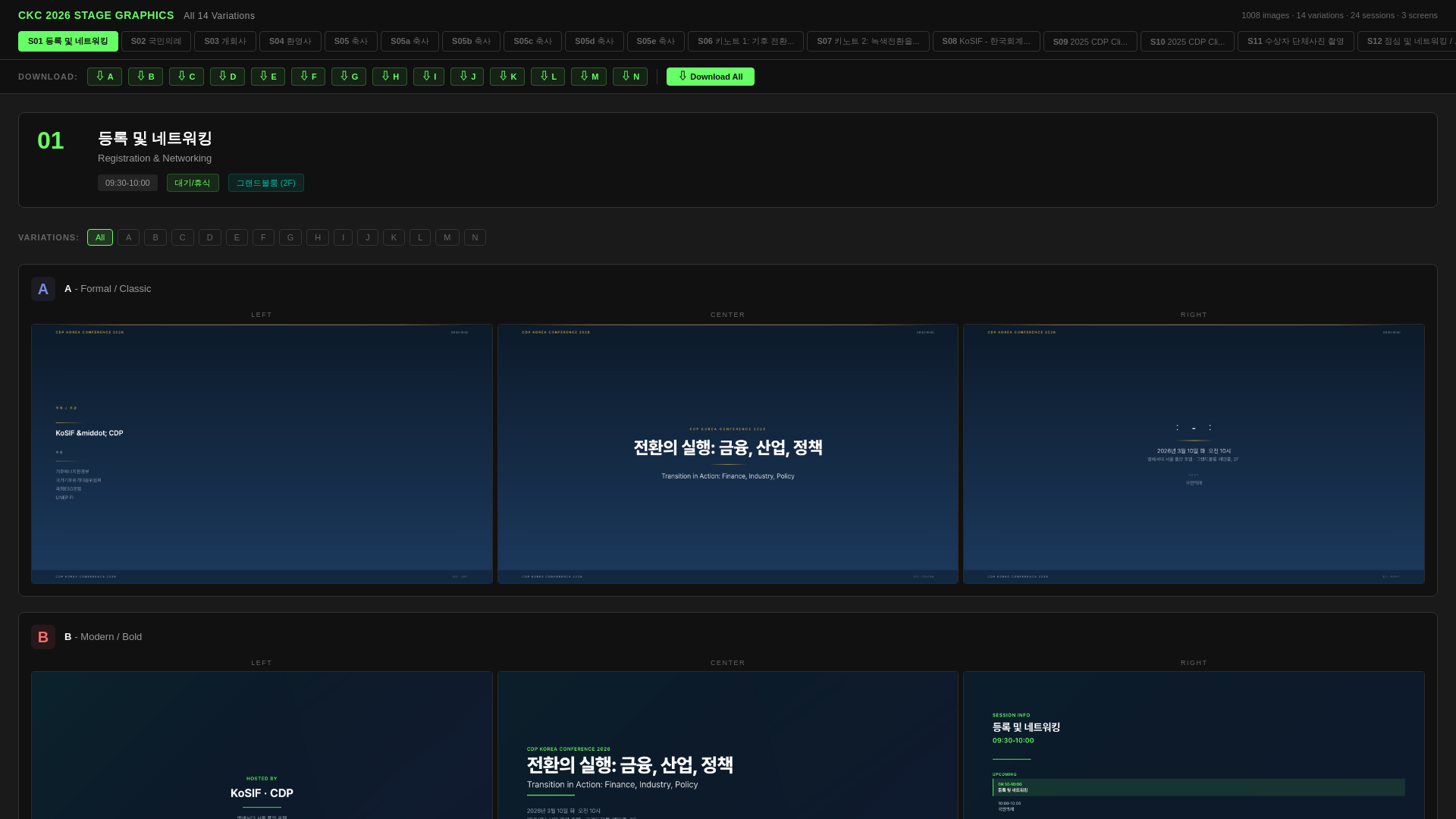This screenshot has height=819, width=1456.
Task: Filter to variation E only
Action: tap(237, 237)
